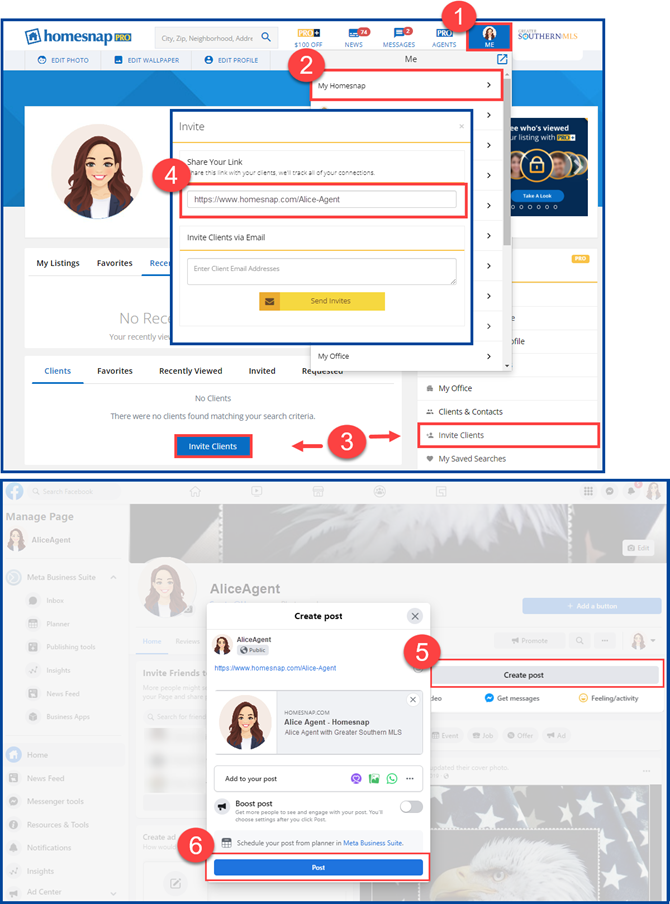
Task: Open the PRO+ $100 OFF offer
Action: [x=308, y=37]
